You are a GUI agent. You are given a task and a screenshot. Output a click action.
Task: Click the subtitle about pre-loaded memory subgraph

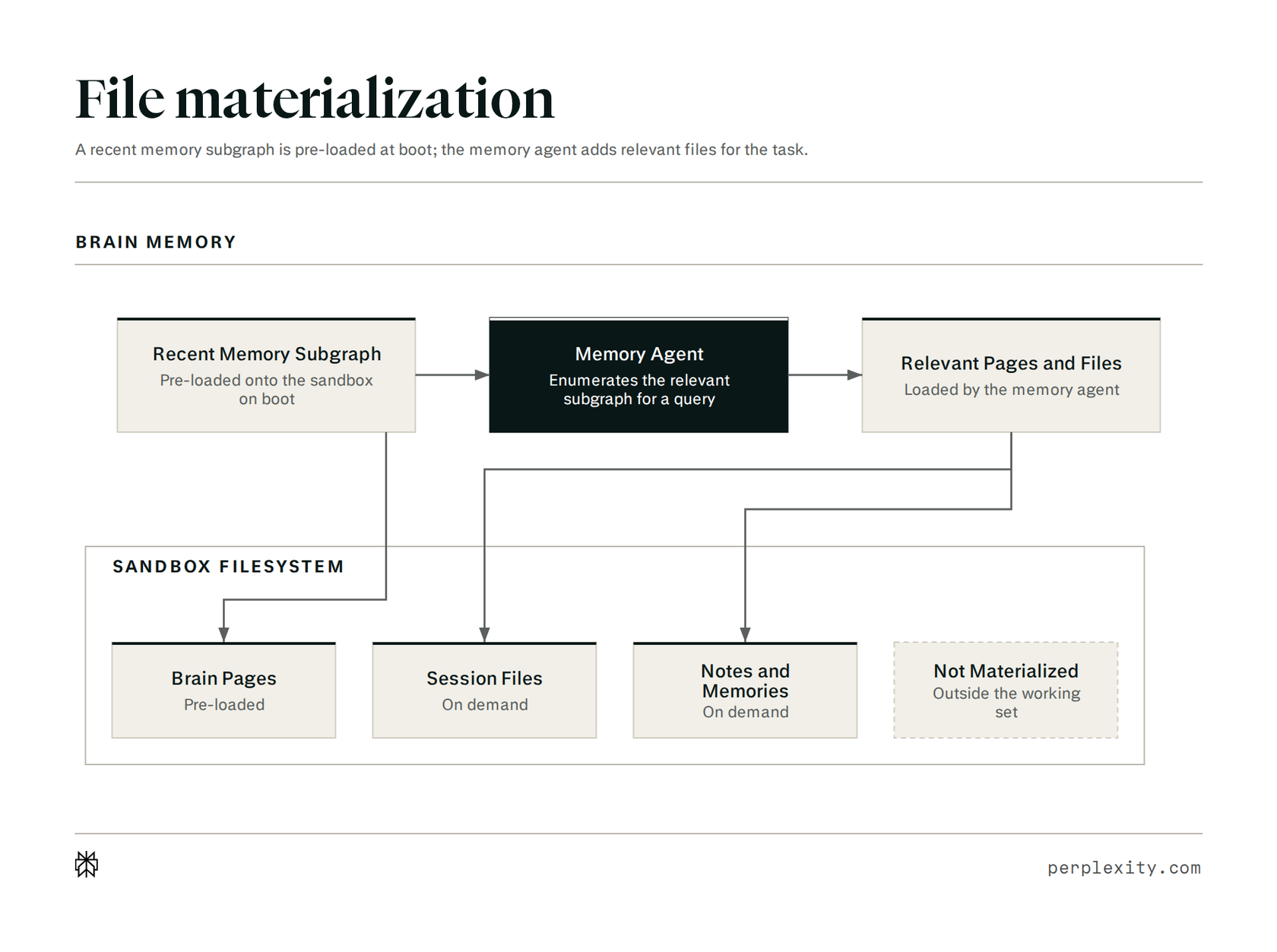point(442,150)
